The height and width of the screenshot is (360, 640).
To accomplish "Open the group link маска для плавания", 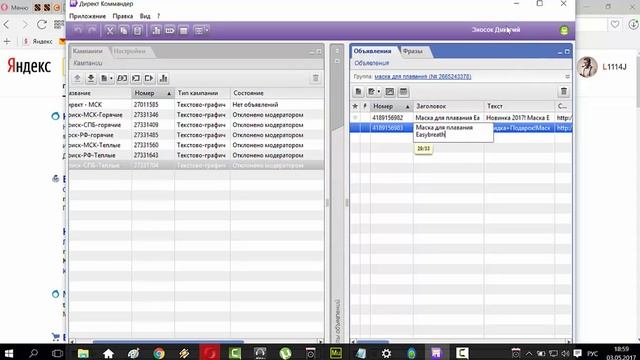I will click(x=423, y=76).
